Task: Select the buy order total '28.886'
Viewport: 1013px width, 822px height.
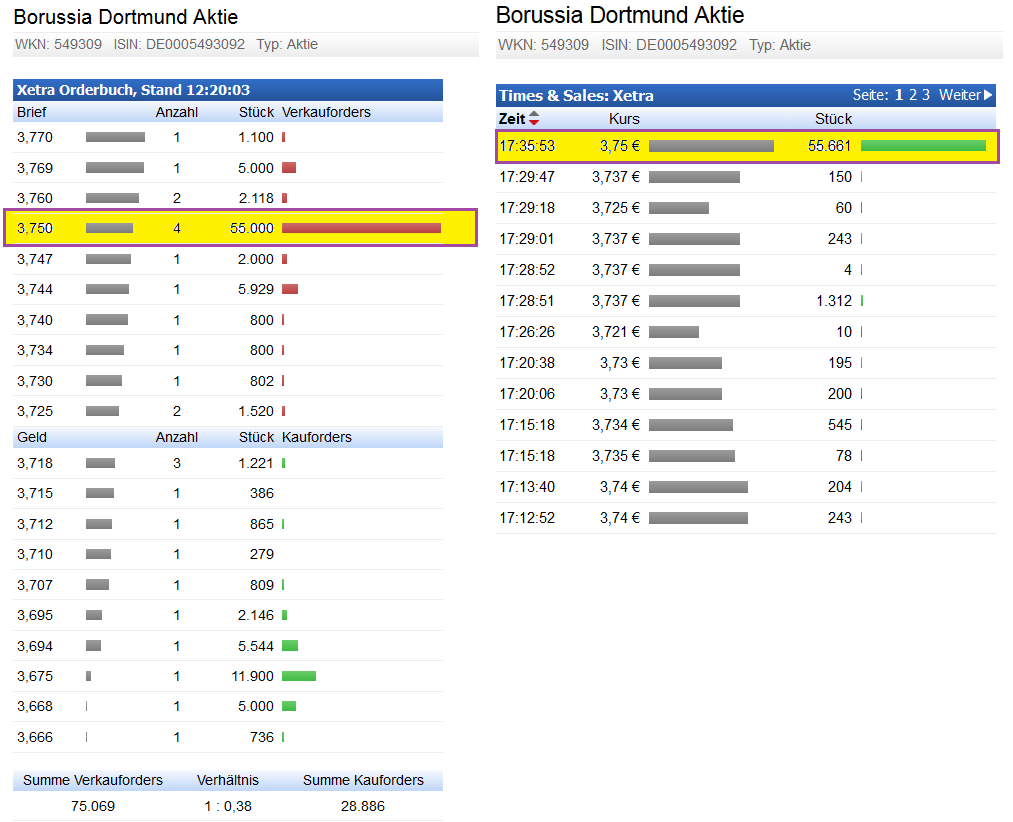Action: click(x=363, y=806)
